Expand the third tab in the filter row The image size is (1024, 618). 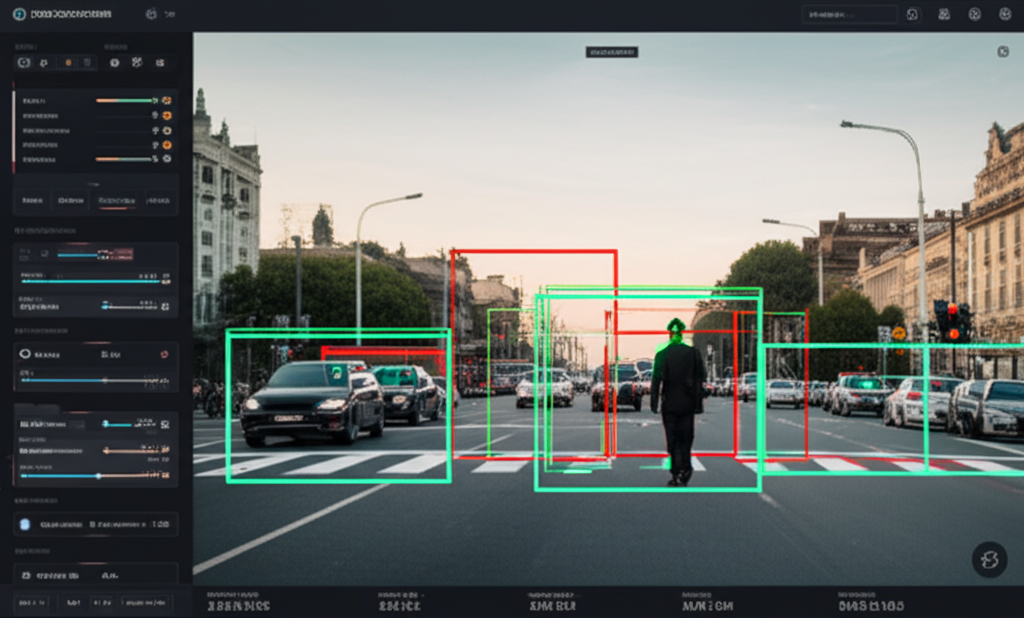(x=118, y=200)
